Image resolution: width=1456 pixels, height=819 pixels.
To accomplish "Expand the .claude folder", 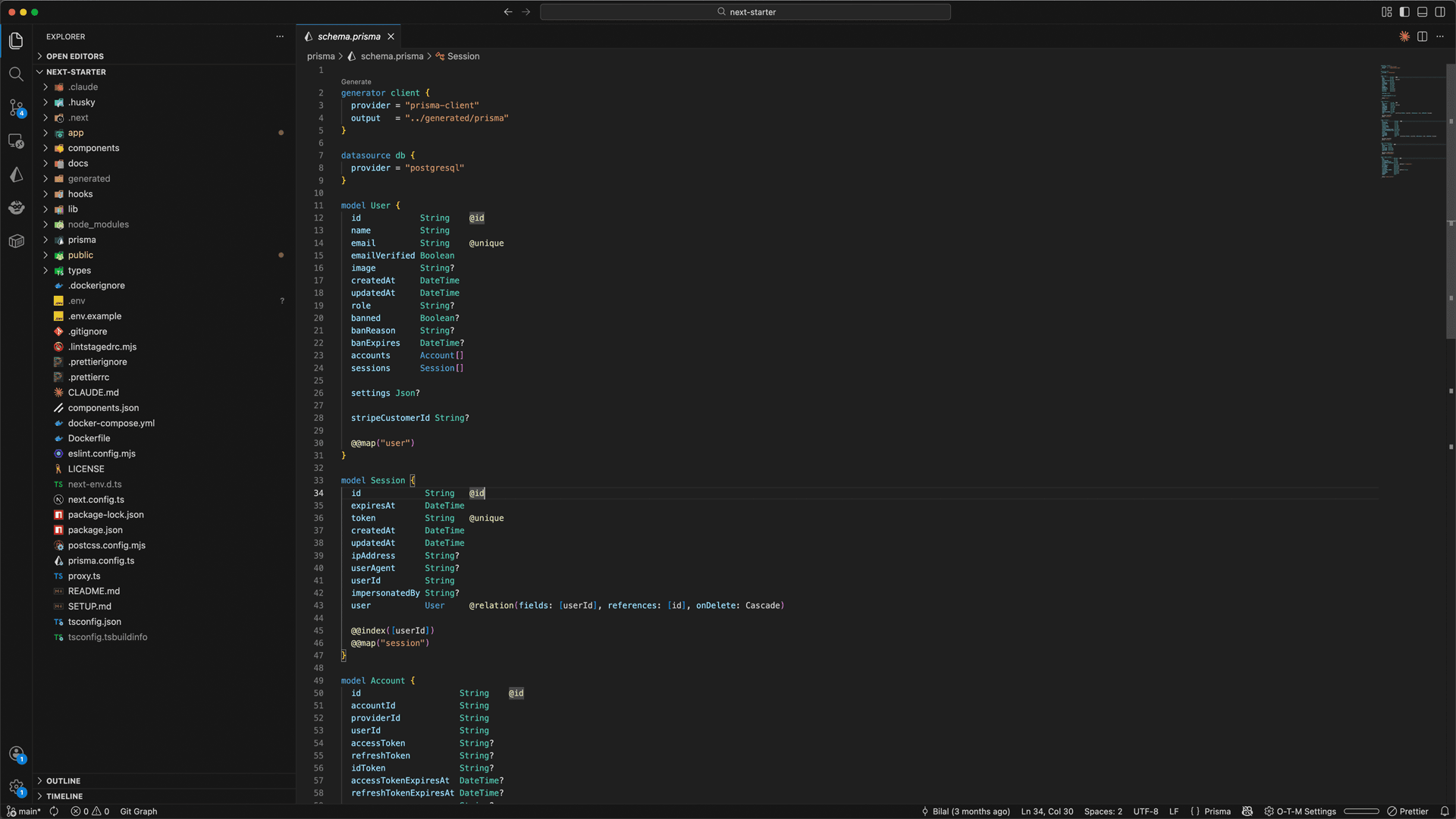I will click(83, 87).
